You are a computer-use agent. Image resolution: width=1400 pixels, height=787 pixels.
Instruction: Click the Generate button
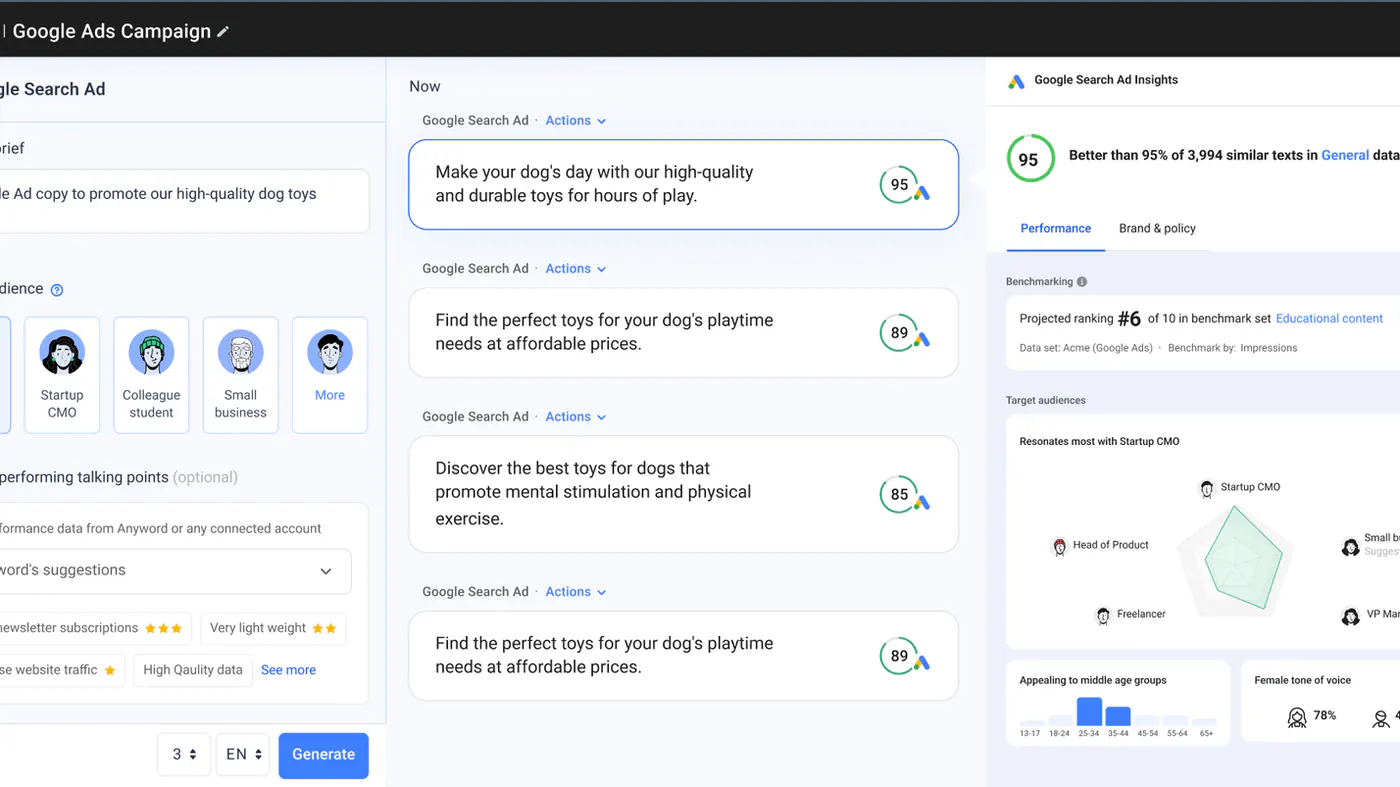coord(324,755)
